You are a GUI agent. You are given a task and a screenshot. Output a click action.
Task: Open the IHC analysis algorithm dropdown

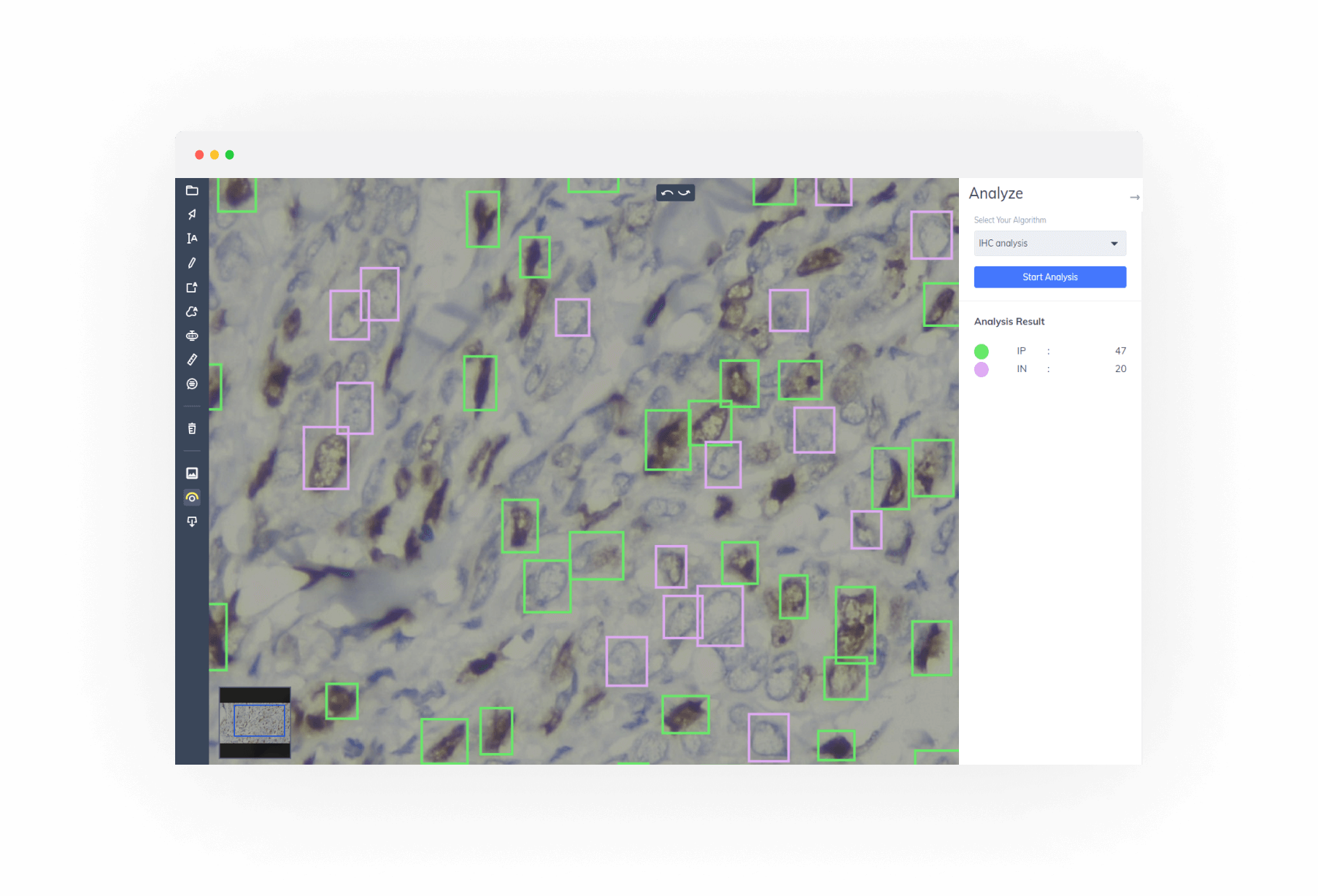coord(1049,243)
